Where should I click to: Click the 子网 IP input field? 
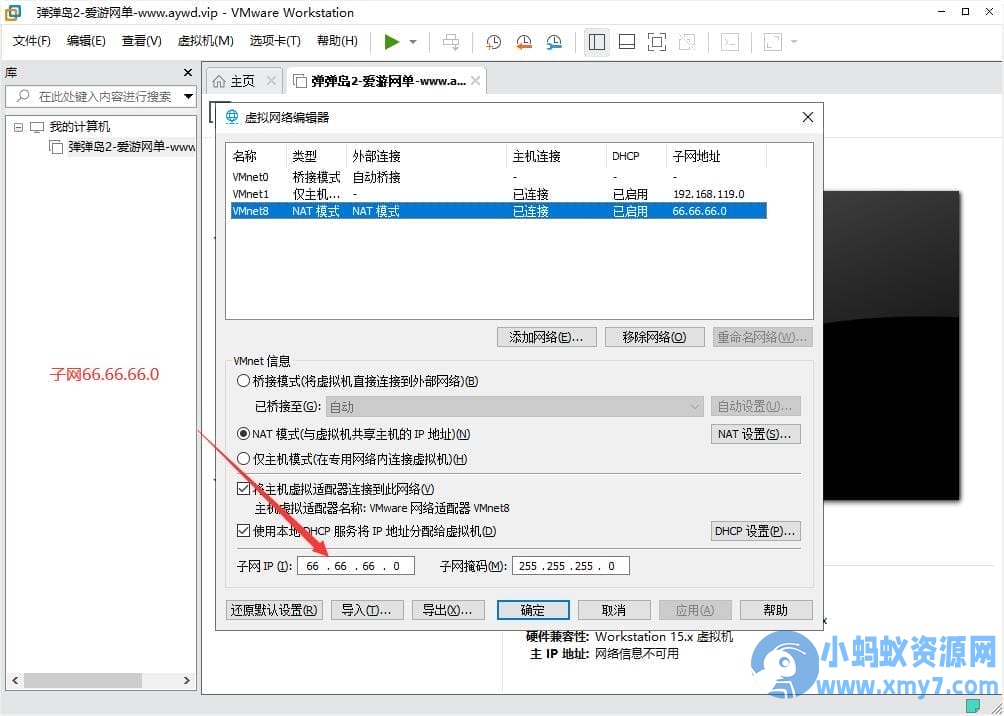point(356,566)
